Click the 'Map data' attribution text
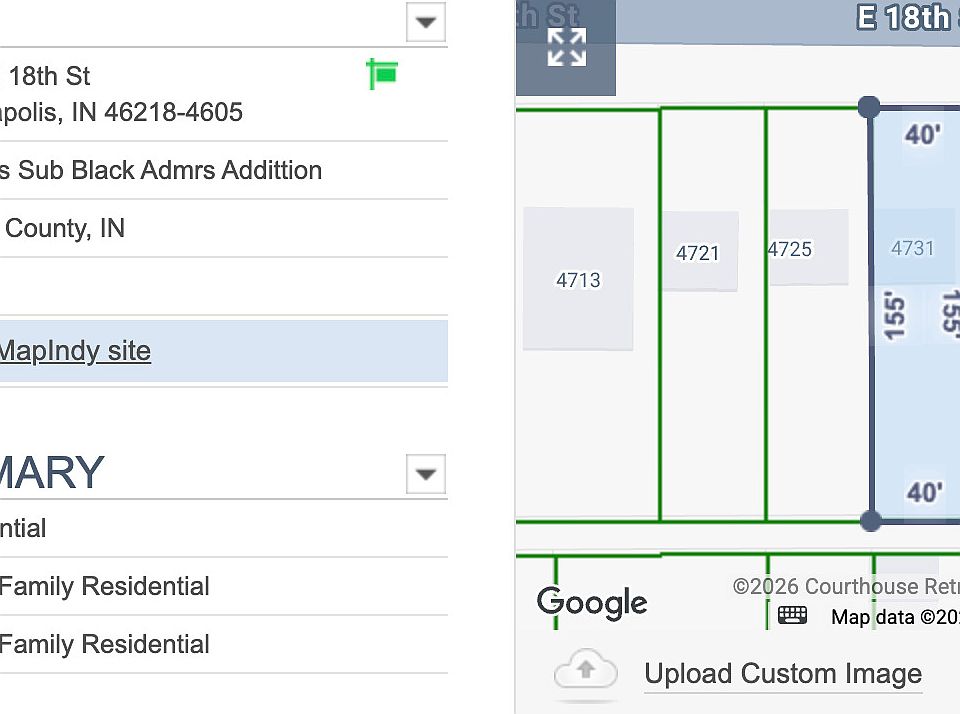The width and height of the screenshot is (960, 714). 895,617
